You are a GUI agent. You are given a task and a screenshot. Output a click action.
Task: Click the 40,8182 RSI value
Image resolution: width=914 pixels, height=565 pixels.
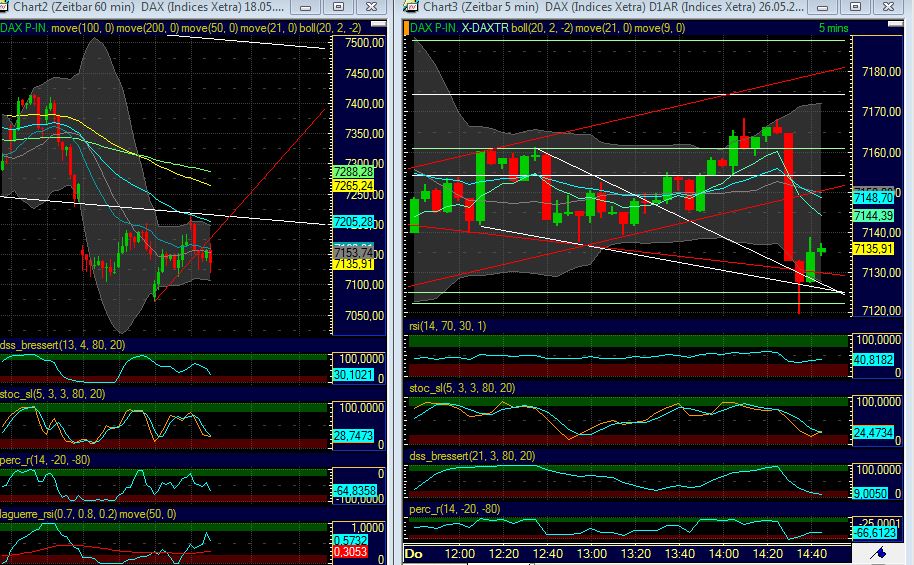[873, 360]
